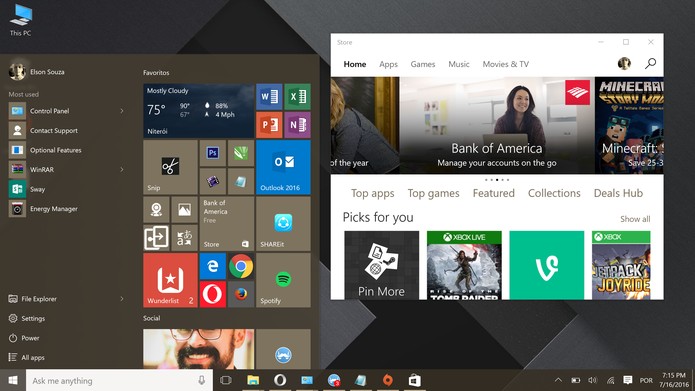Open All apps list
Viewport: 695px width, 391px height.
pos(27,357)
